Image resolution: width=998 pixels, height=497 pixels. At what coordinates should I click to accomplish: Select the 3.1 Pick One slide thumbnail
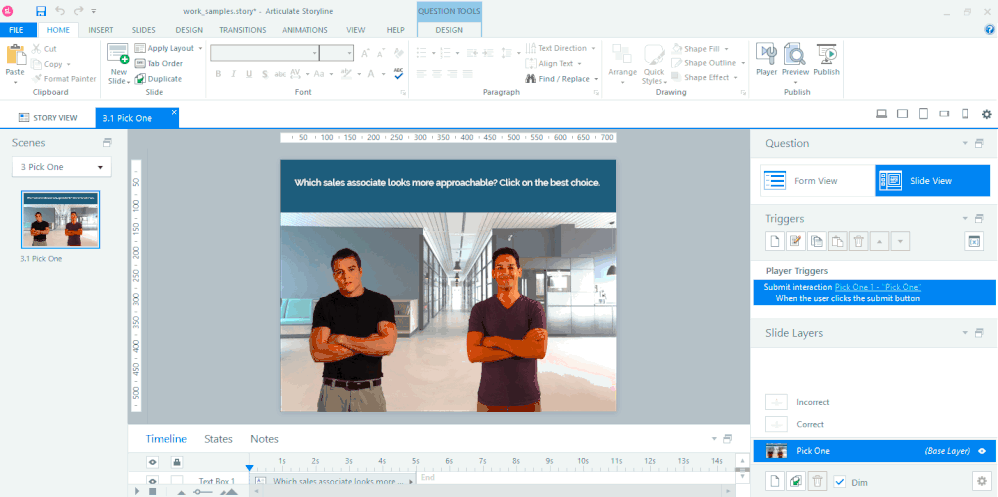[x=61, y=219]
